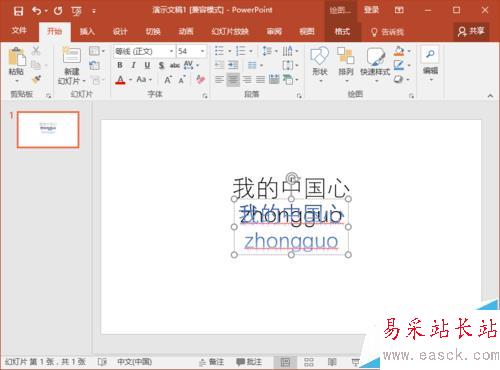Toggle Bold formatting

(120, 65)
